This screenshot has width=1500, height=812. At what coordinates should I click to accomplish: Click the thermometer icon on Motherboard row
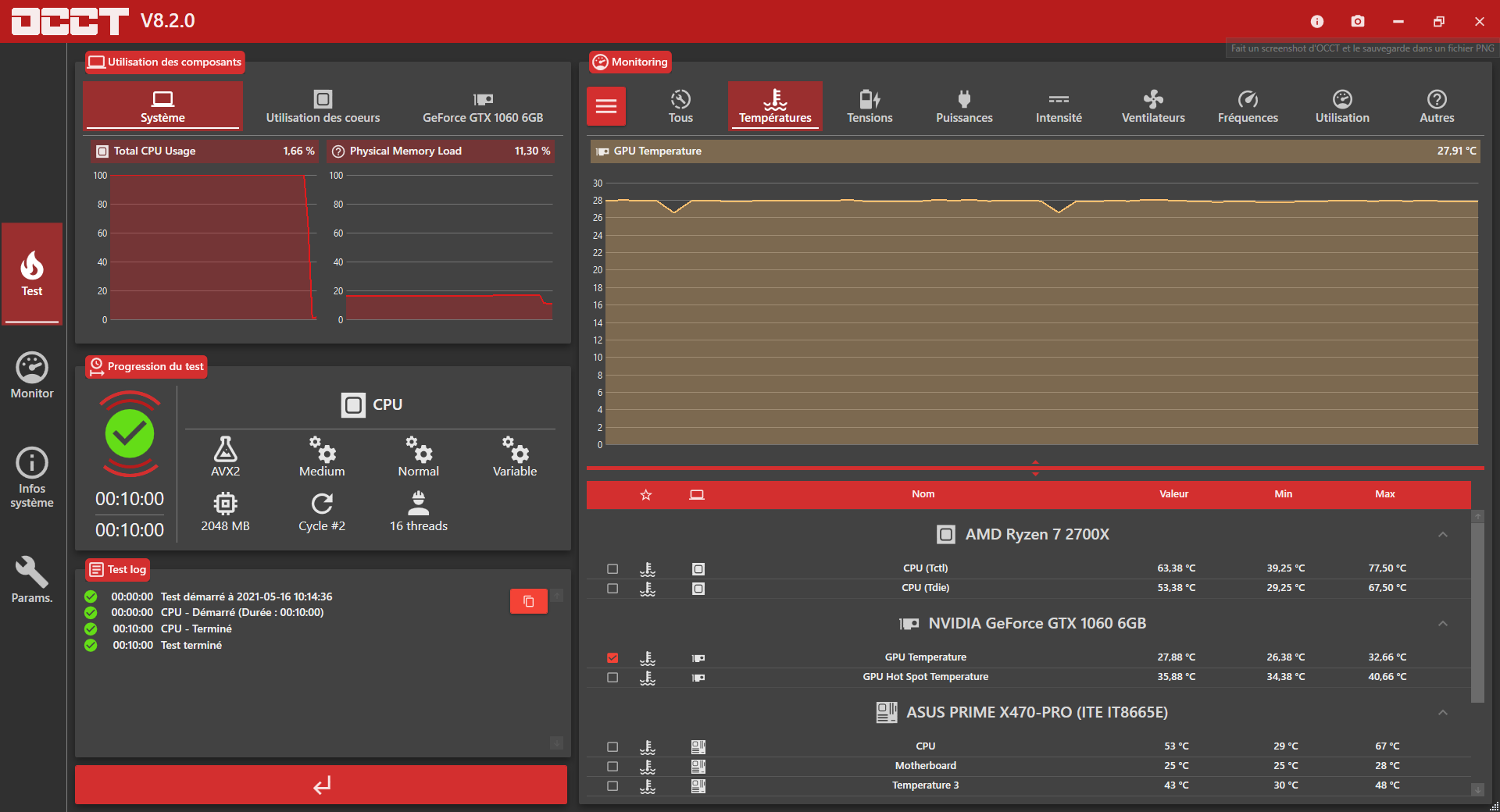click(x=648, y=767)
